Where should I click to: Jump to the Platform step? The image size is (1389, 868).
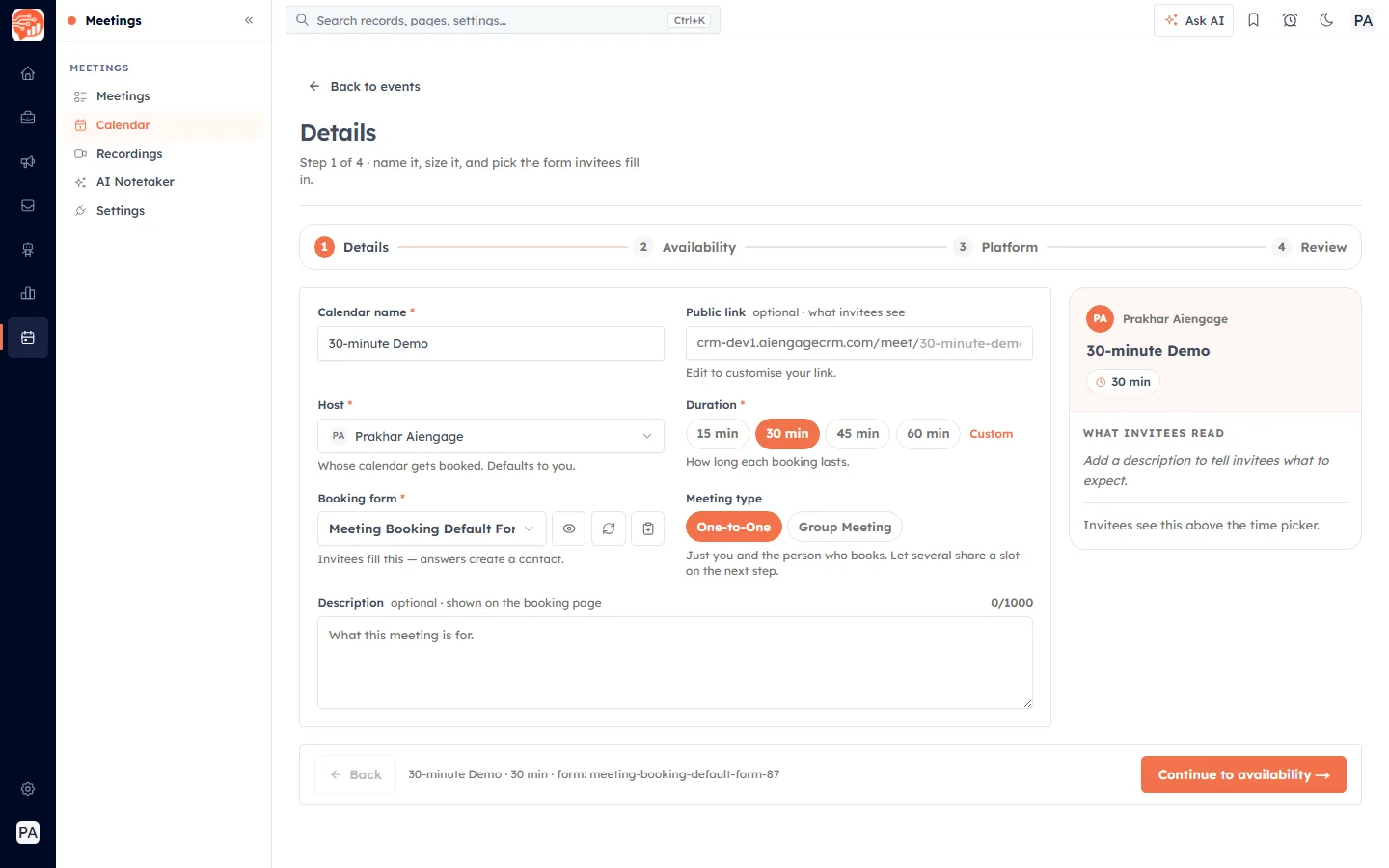pos(995,247)
